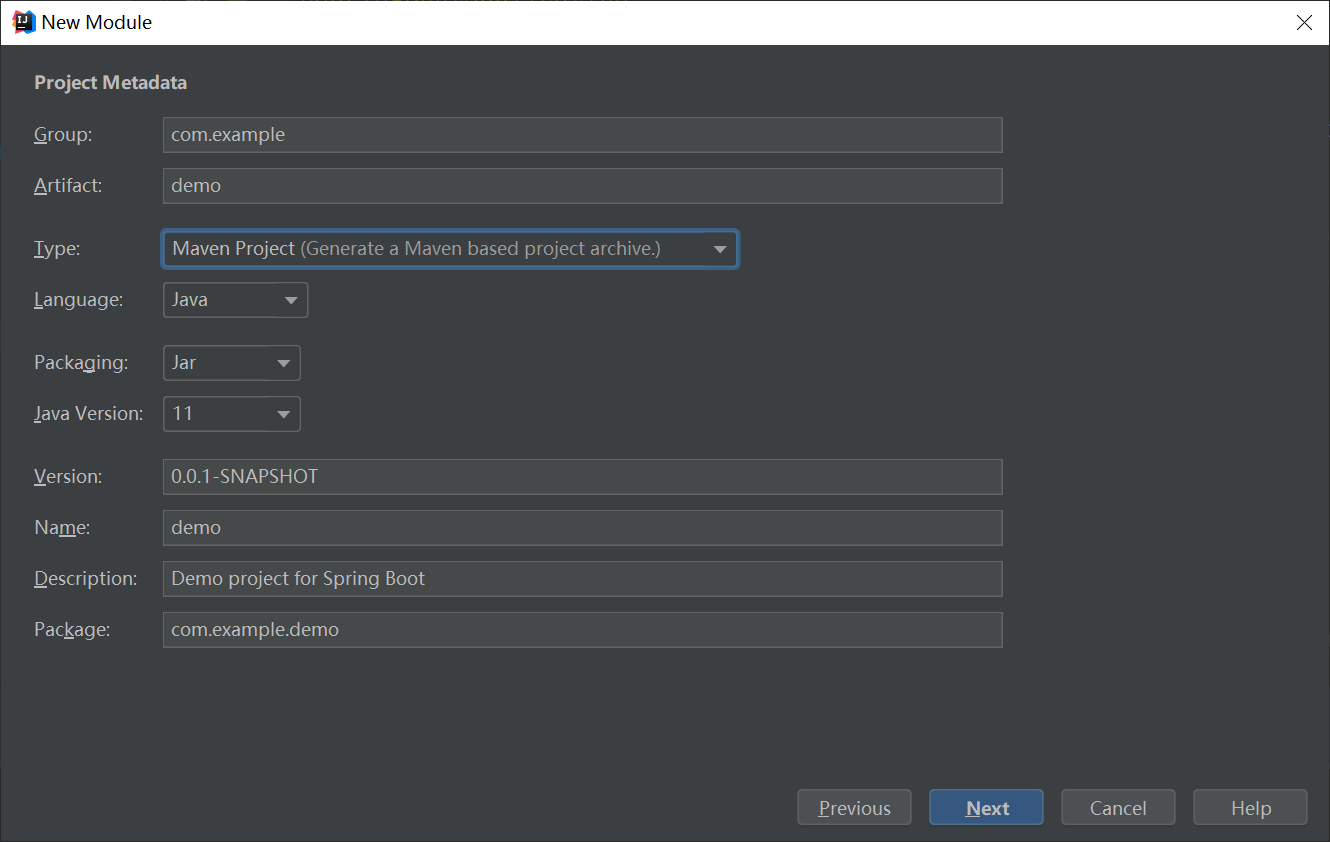Open the Type dropdown arrow
This screenshot has height=842, width=1330.
click(720, 249)
